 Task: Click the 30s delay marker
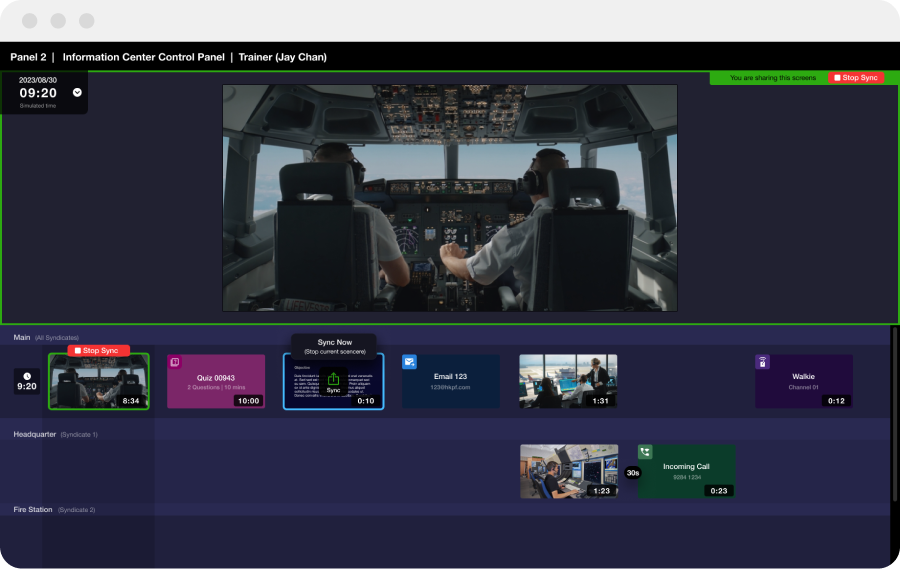click(x=633, y=473)
